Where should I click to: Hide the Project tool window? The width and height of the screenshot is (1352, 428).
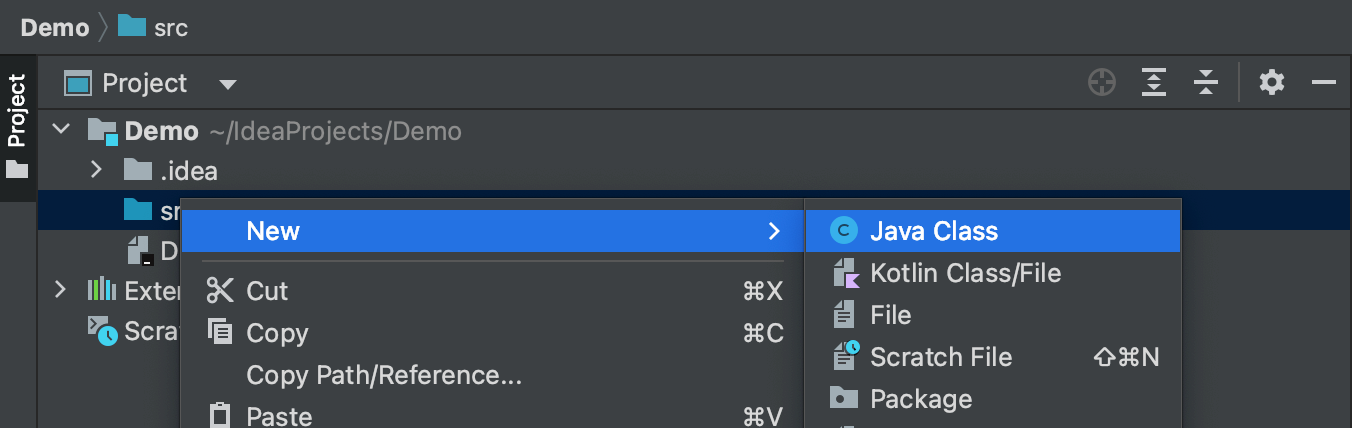(x=1324, y=83)
